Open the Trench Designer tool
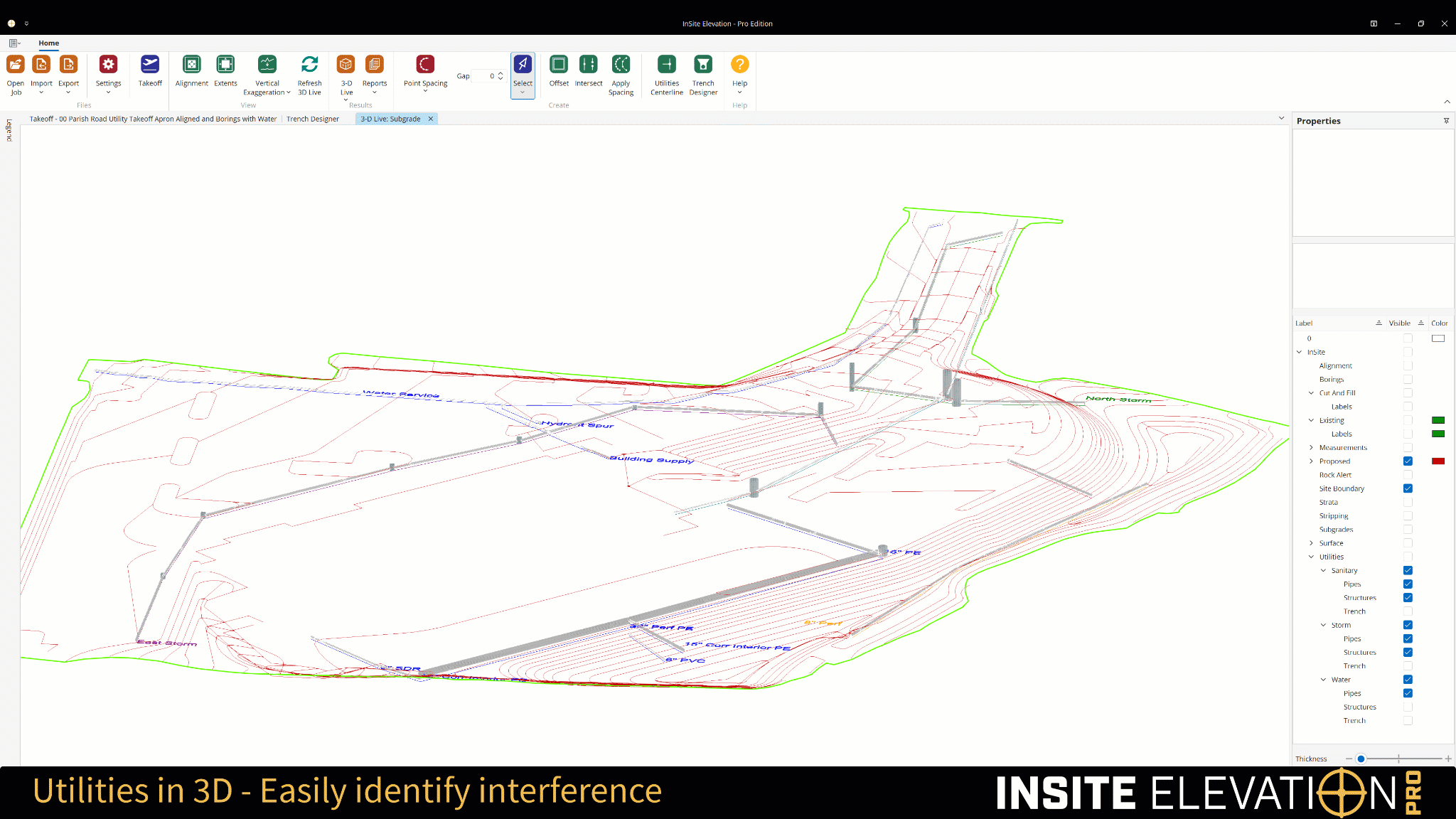The width and height of the screenshot is (1456, 819). click(x=703, y=75)
